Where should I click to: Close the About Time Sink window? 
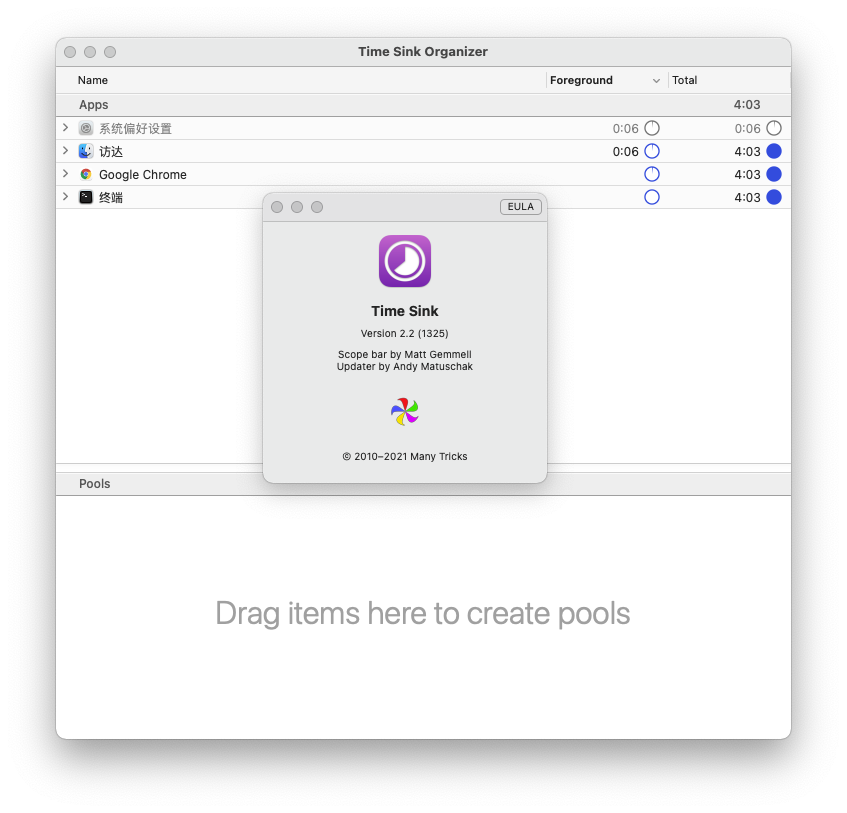tap(277, 207)
